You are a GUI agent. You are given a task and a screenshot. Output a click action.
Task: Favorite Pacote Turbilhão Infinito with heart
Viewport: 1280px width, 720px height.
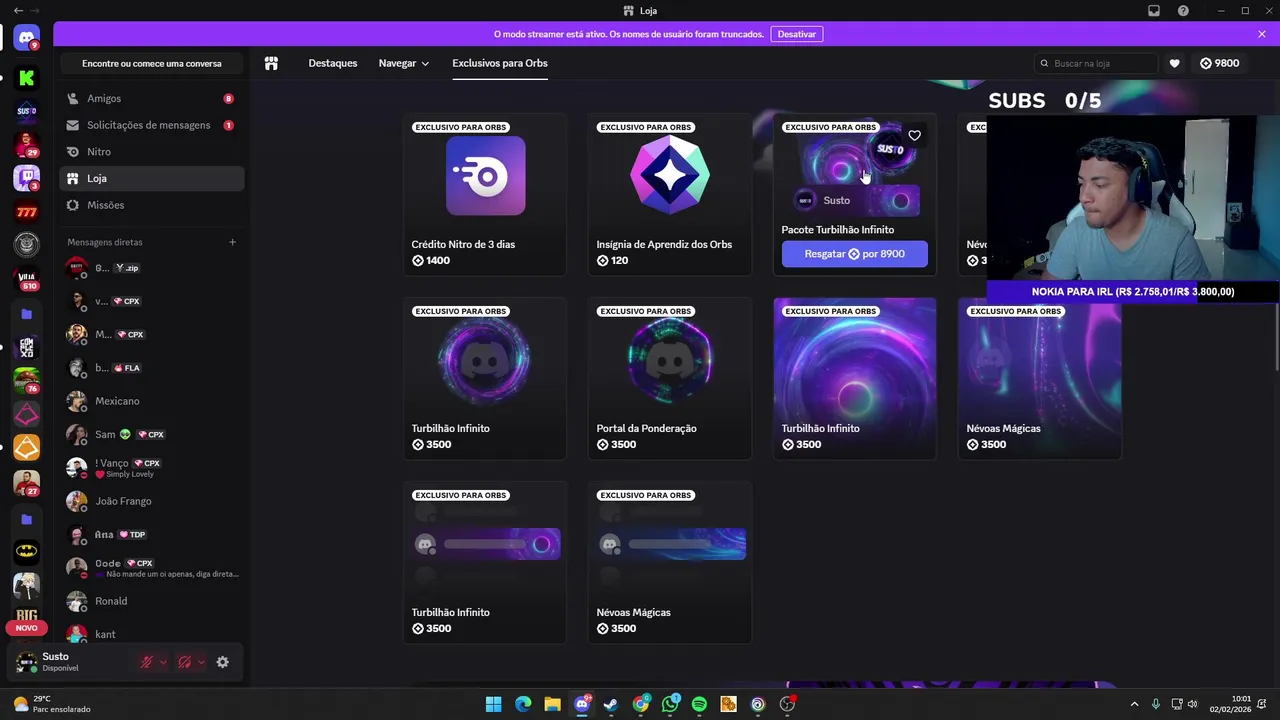pyautogui.click(x=914, y=136)
